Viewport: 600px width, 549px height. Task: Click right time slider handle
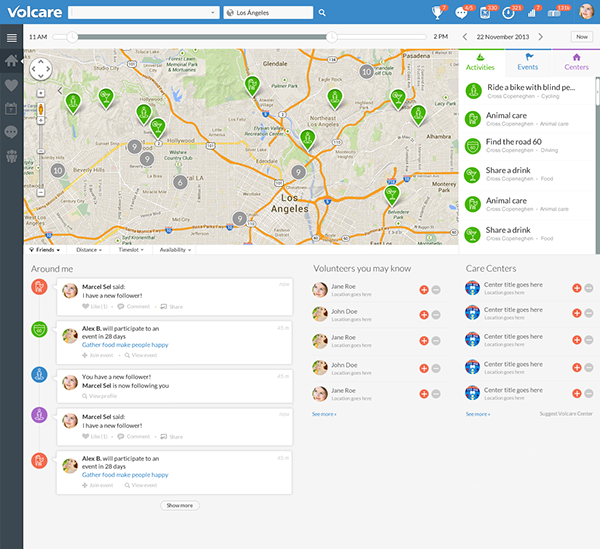(332, 37)
